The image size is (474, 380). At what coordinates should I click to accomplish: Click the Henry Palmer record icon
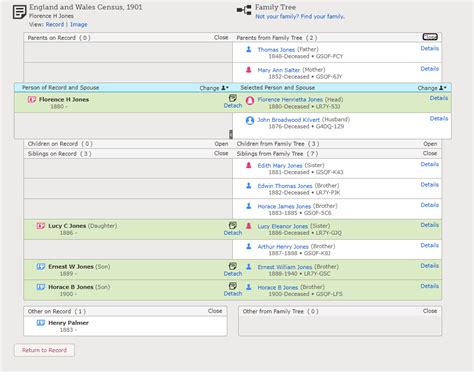(x=41, y=323)
